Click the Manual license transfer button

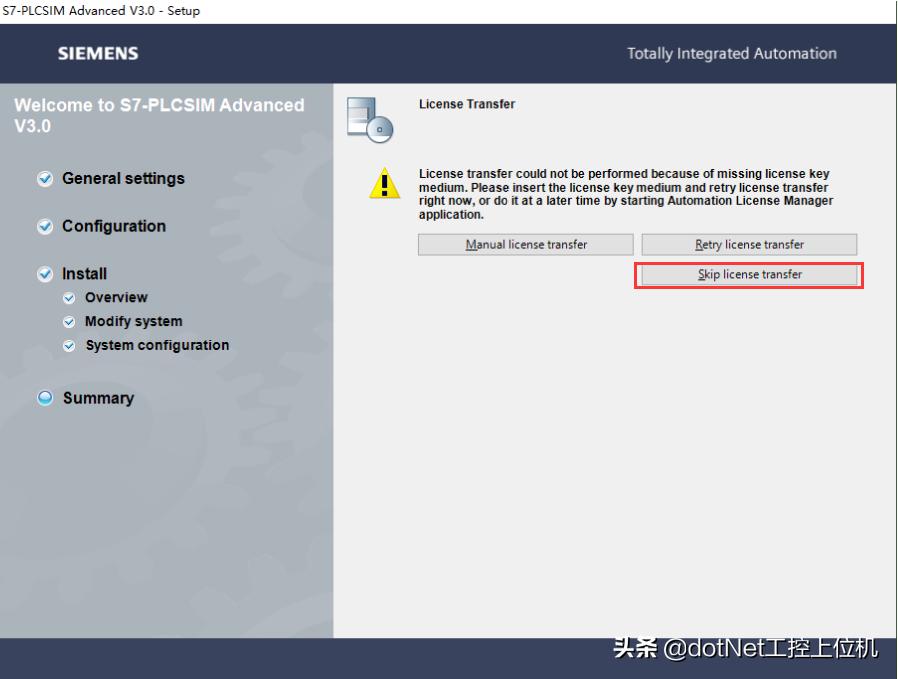point(526,244)
